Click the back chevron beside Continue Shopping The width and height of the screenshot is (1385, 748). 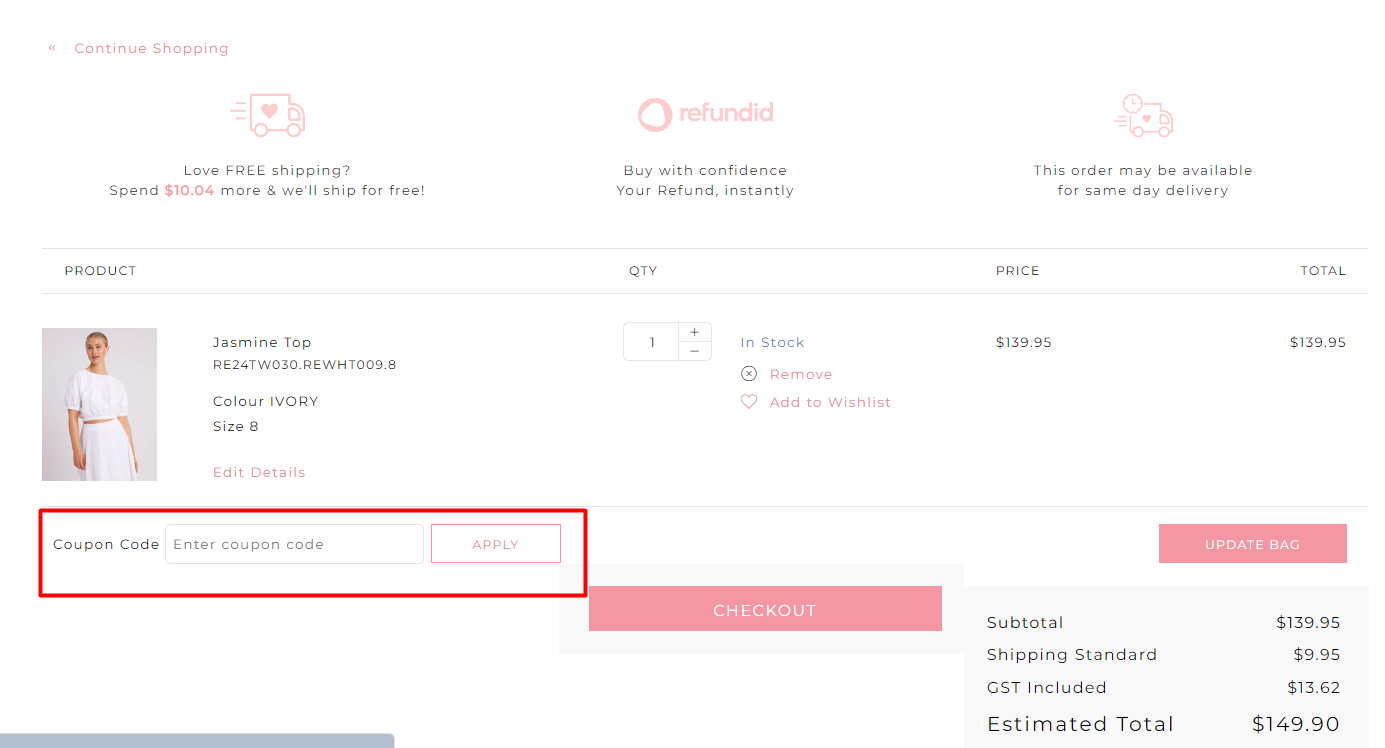(52, 47)
